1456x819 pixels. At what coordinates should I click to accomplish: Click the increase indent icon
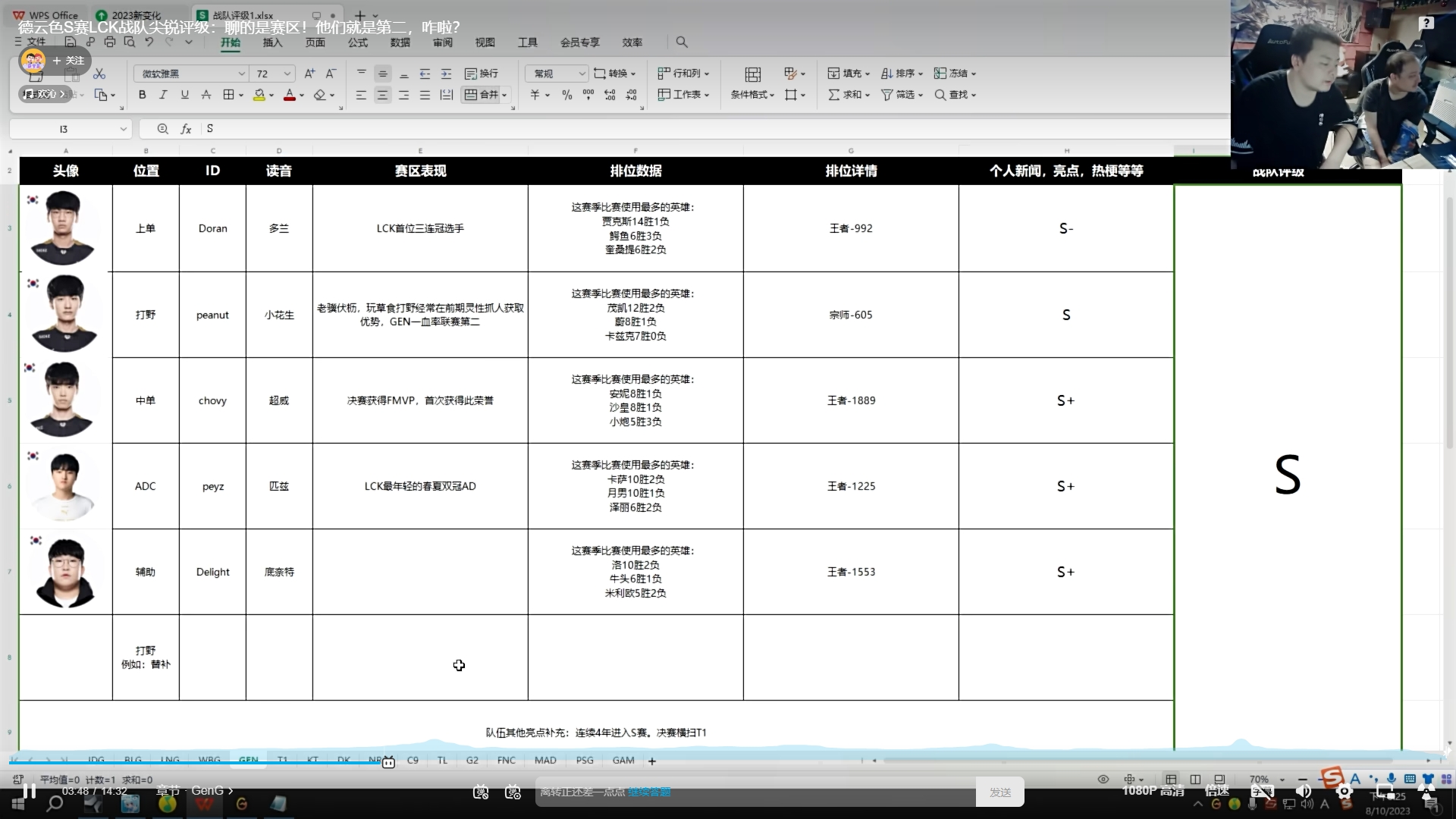tap(446, 74)
